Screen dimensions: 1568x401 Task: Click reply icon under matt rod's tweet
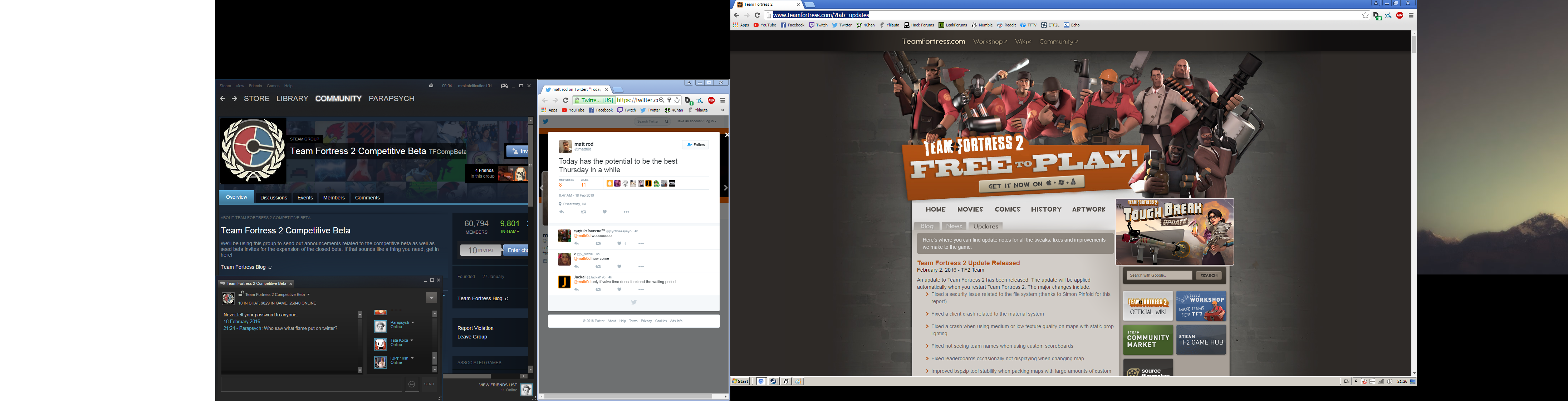point(561,212)
